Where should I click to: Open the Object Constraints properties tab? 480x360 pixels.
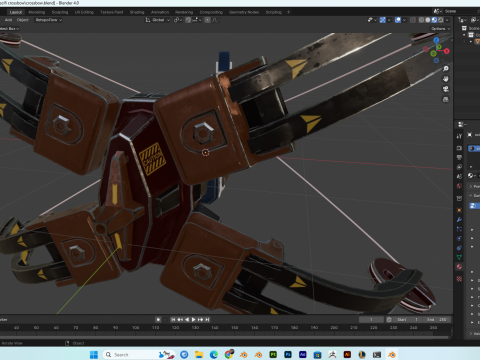459,248
